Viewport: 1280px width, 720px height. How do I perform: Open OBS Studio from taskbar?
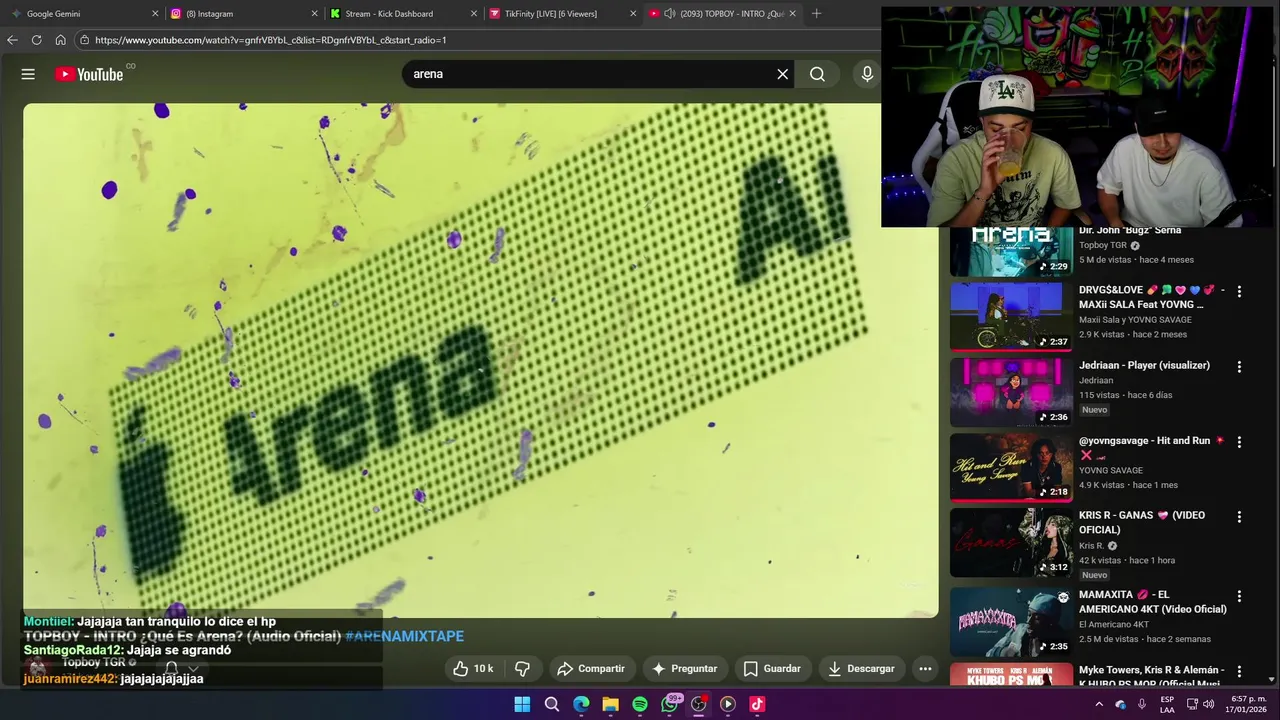(x=699, y=704)
